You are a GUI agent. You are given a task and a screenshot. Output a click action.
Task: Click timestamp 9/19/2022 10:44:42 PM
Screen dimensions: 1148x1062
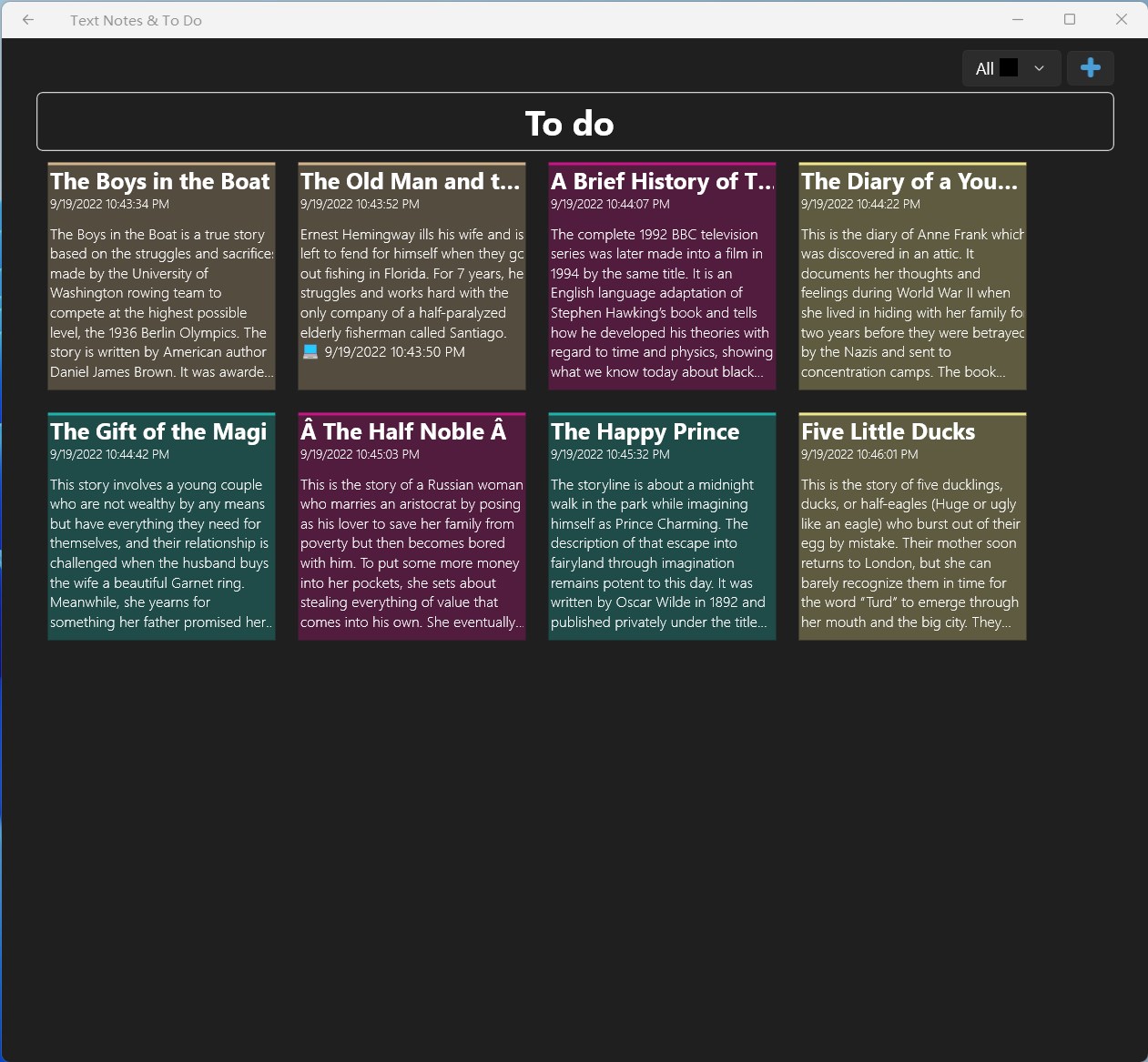pyautogui.click(x=109, y=455)
